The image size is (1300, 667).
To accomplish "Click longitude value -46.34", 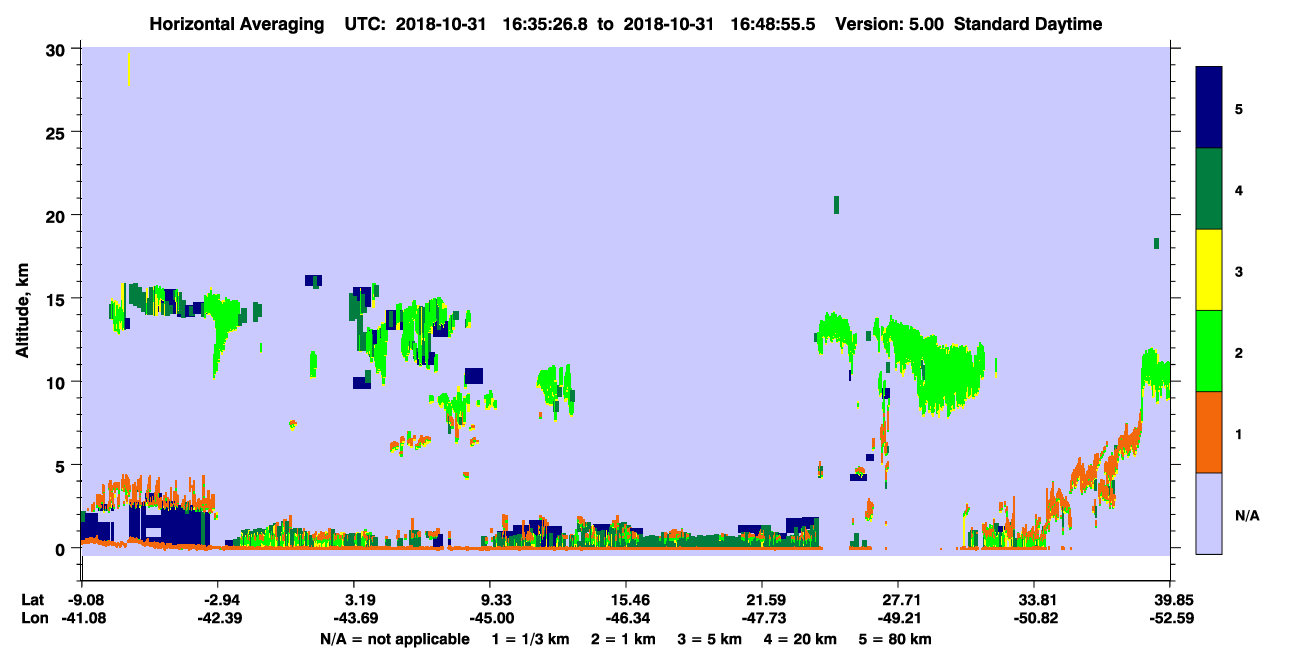I will [x=626, y=618].
